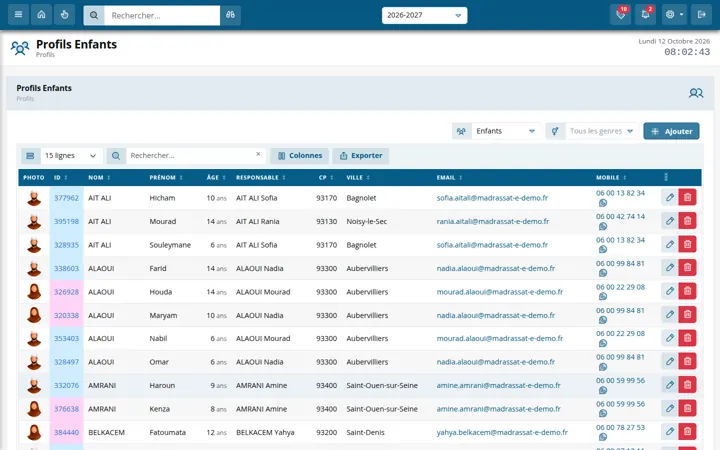Sort table by PRÉNOM column
The width and height of the screenshot is (720, 450).
click(166, 178)
